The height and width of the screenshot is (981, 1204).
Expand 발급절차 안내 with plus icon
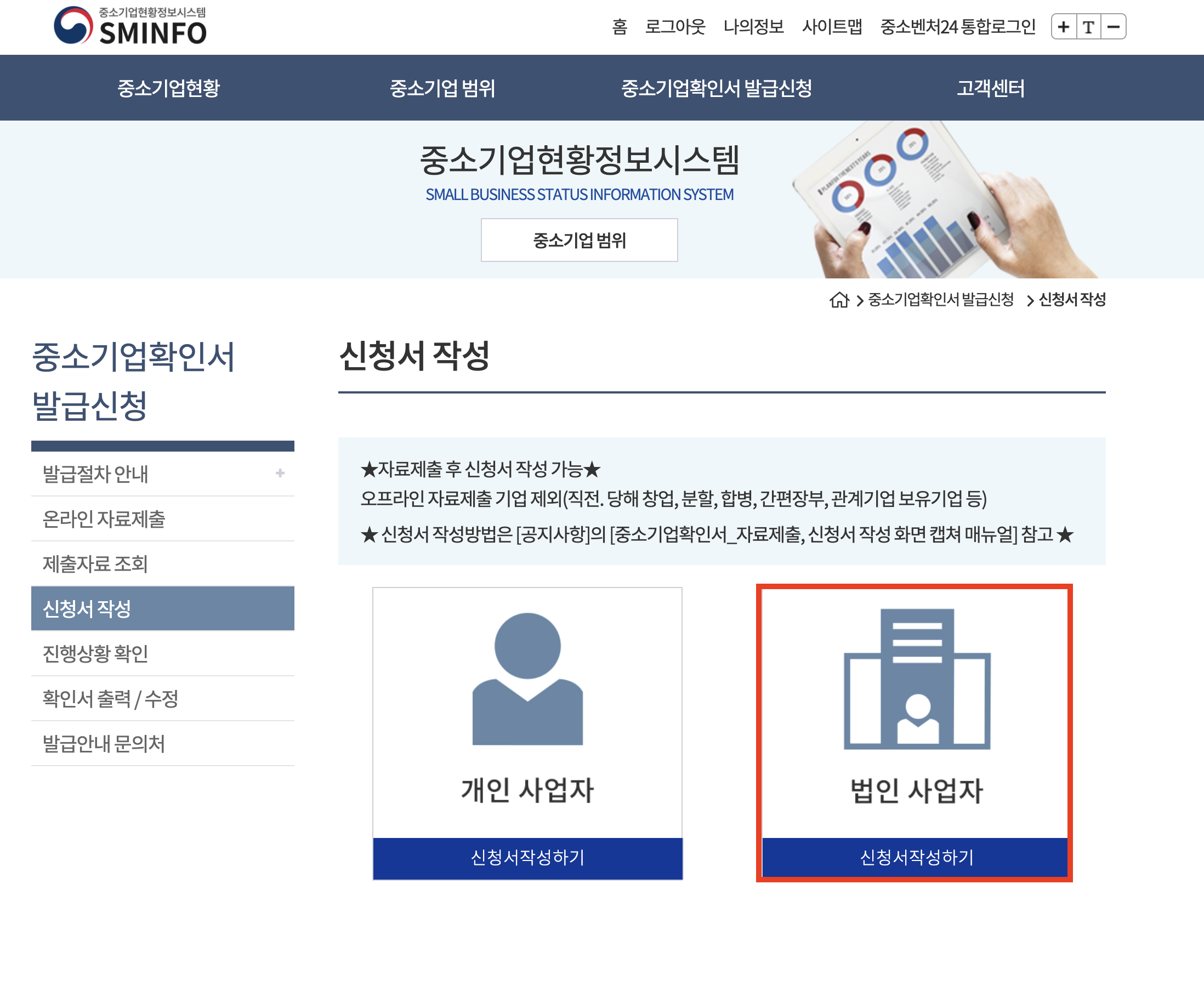(280, 473)
